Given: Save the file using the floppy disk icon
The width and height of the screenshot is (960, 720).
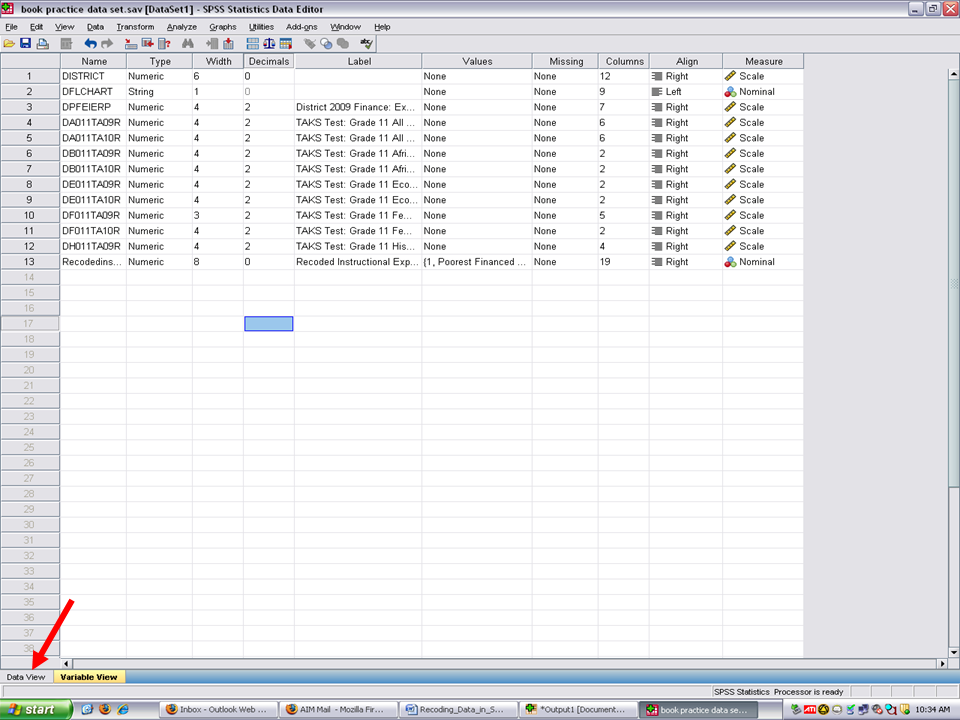Looking at the screenshot, I should click(x=25, y=44).
